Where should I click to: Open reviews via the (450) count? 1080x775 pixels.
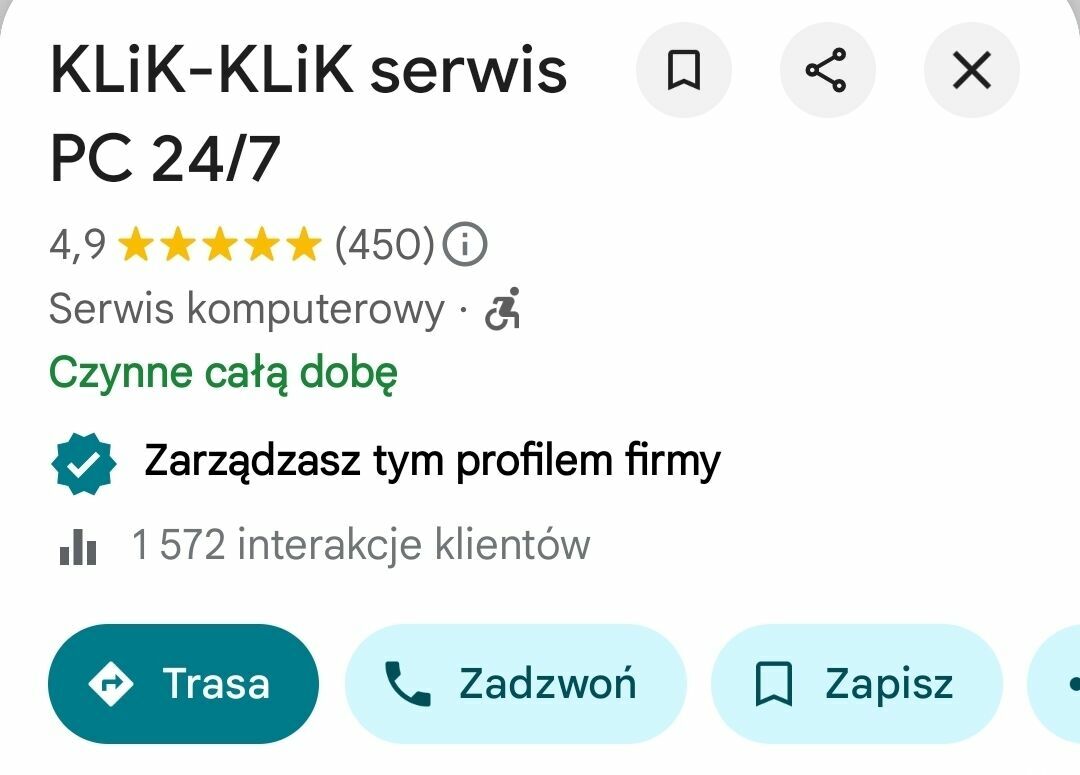[384, 244]
